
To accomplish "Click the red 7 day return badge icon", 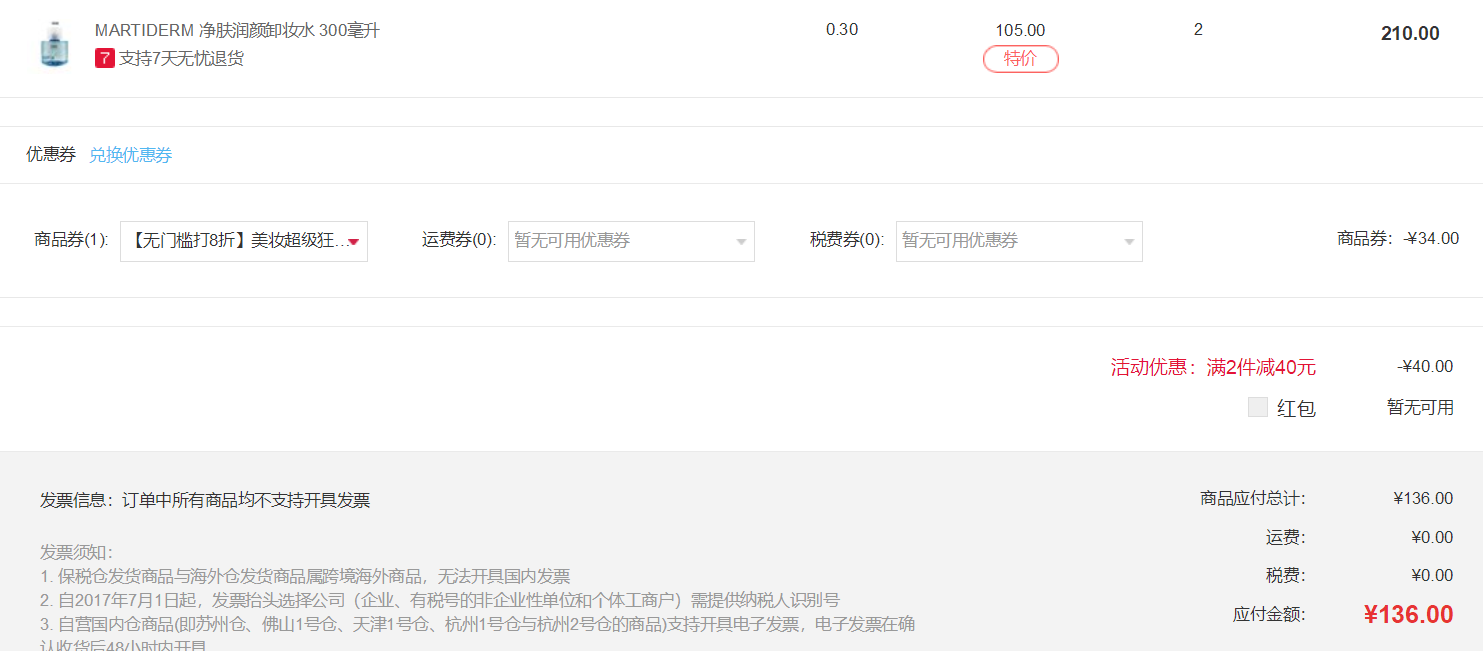I will pos(105,58).
